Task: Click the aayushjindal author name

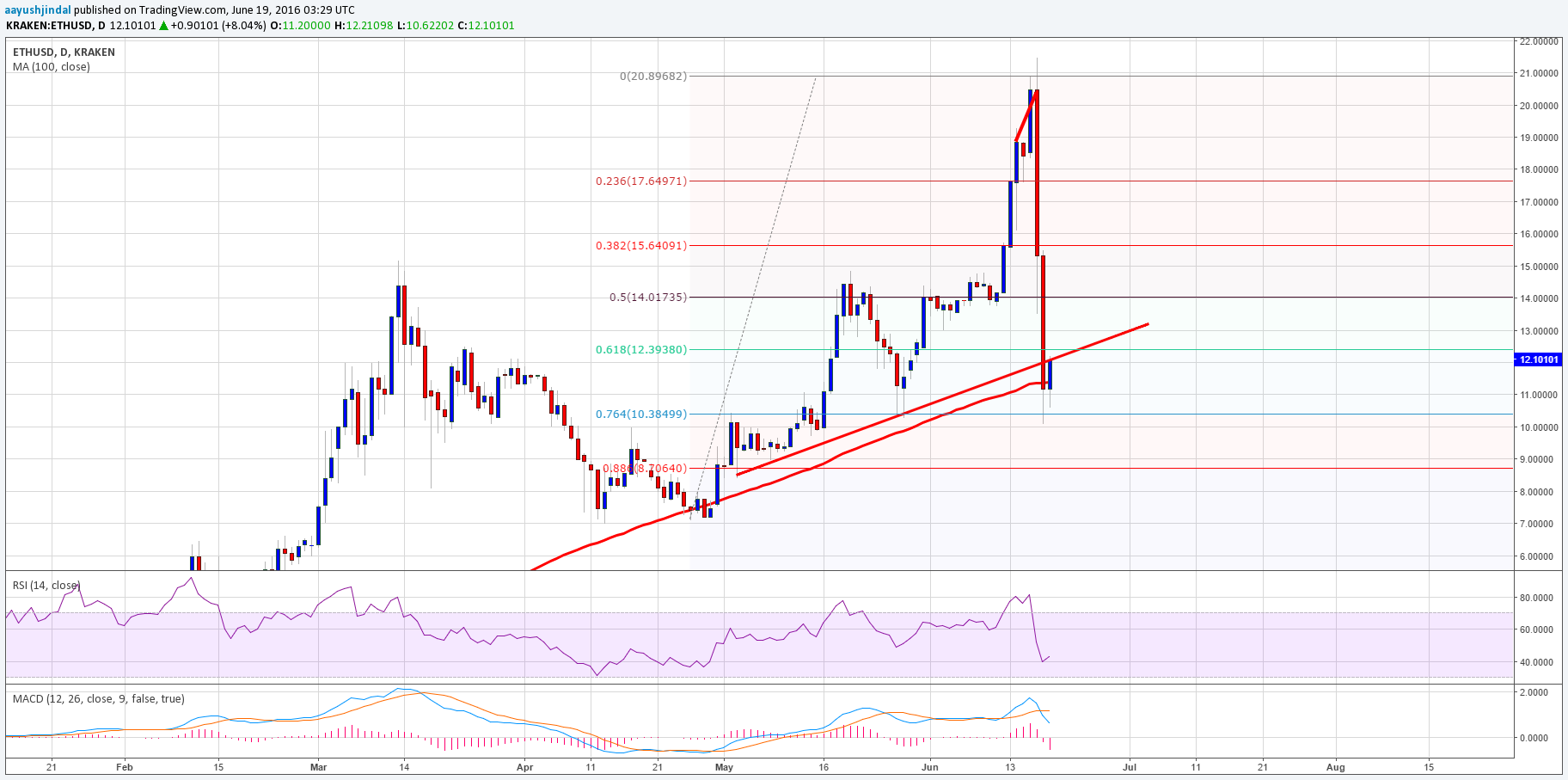Action: click(38, 10)
